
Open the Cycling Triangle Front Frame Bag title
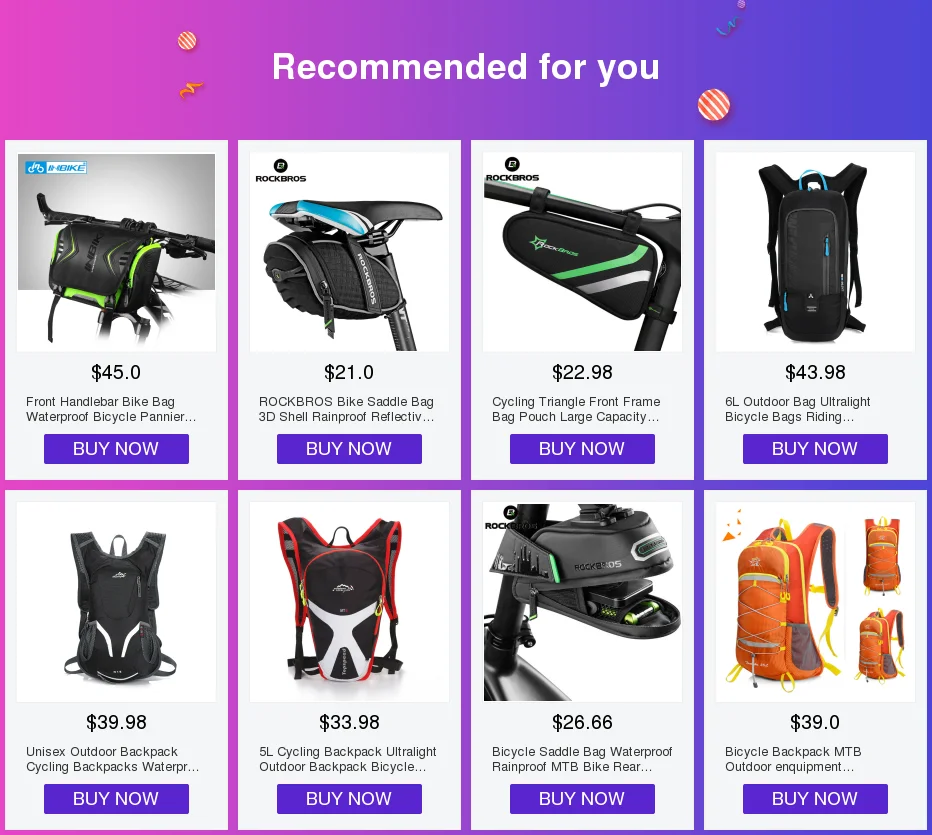576,409
